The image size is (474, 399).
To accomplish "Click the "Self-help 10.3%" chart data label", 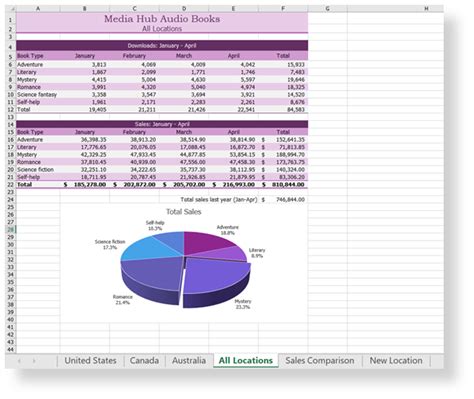I will click(x=155, y=225).
